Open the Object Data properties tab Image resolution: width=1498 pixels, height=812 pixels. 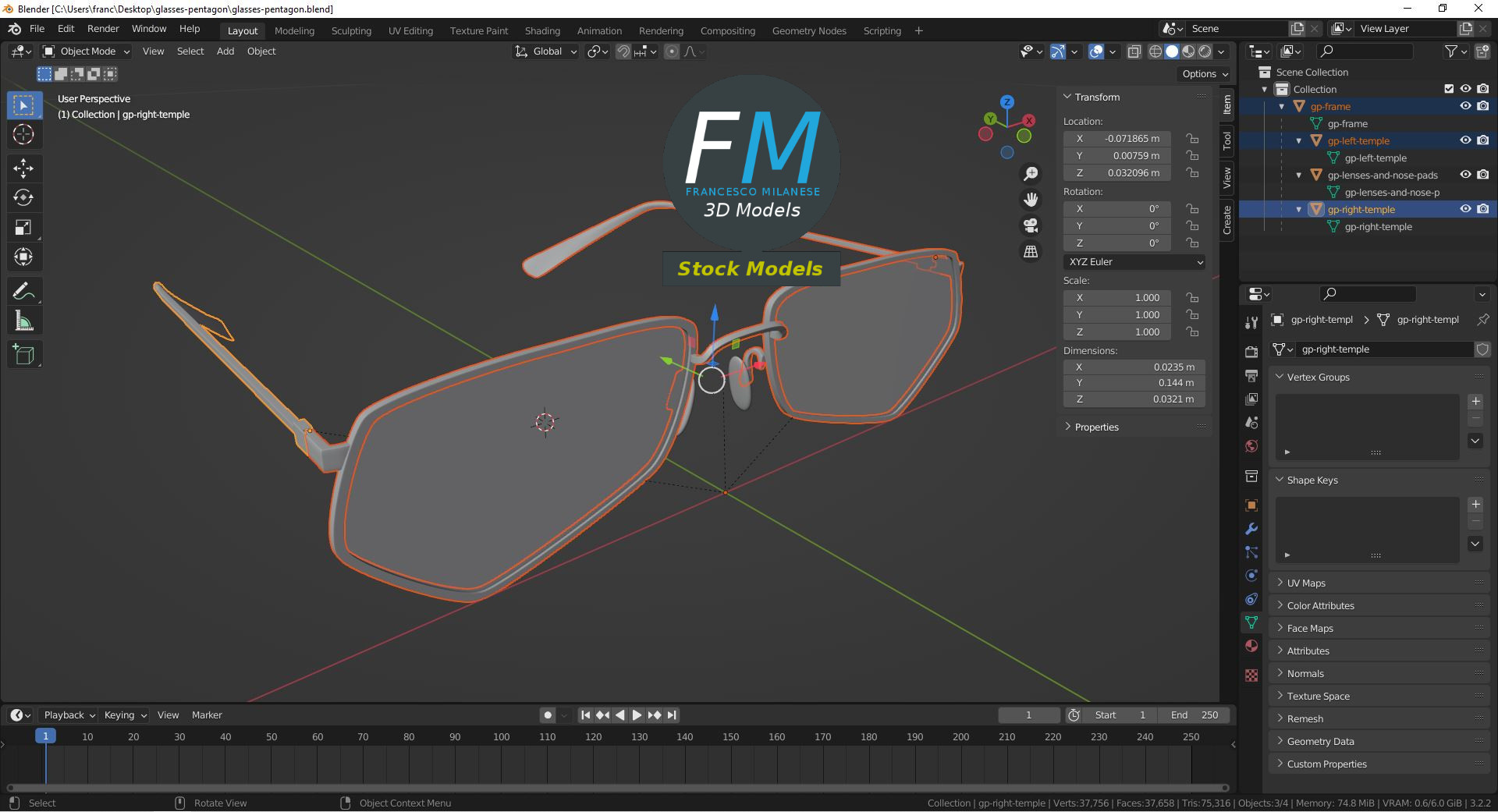click(1251, 622)
